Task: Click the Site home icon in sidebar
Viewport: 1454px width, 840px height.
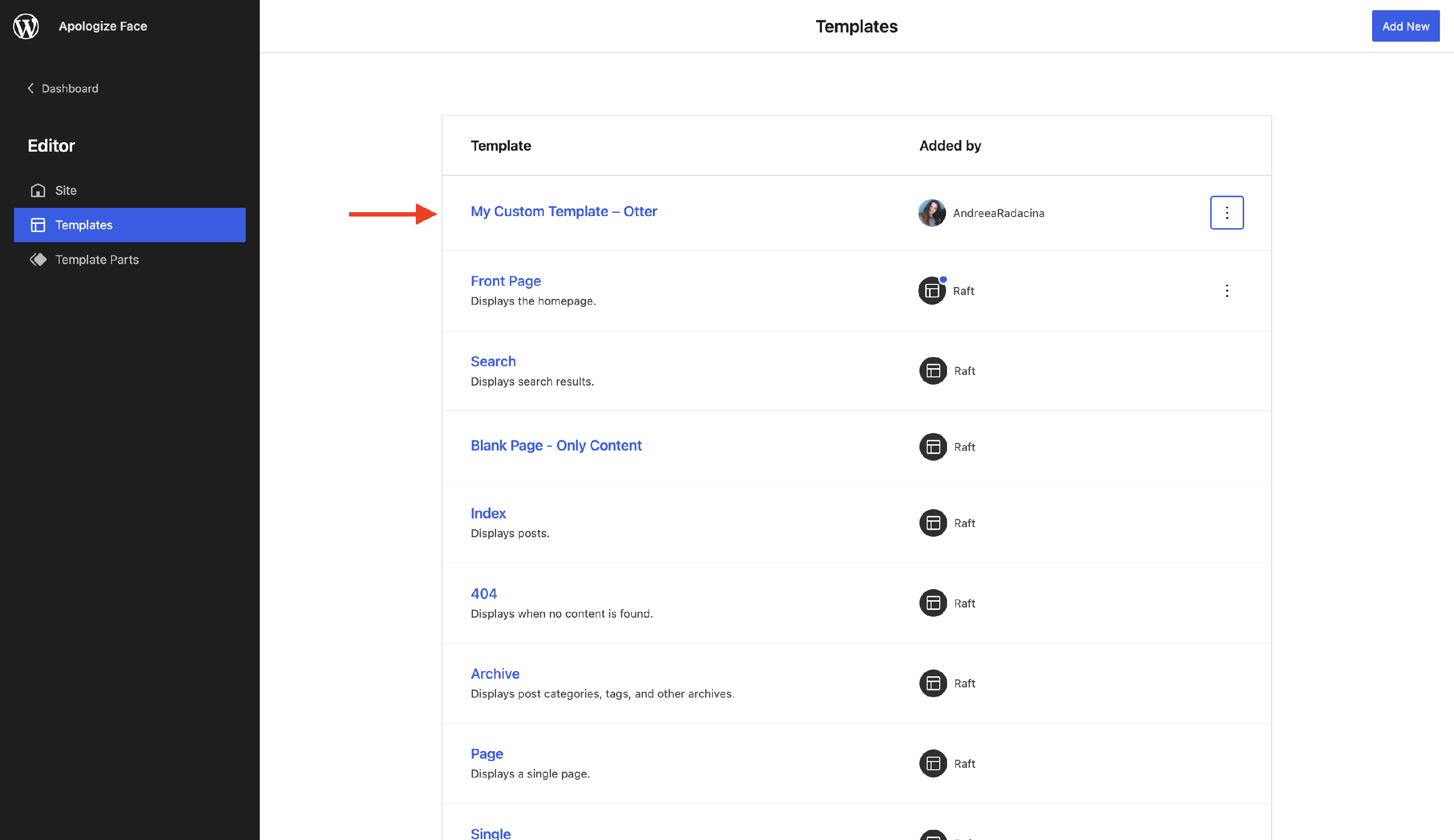Action: (38, 190)
